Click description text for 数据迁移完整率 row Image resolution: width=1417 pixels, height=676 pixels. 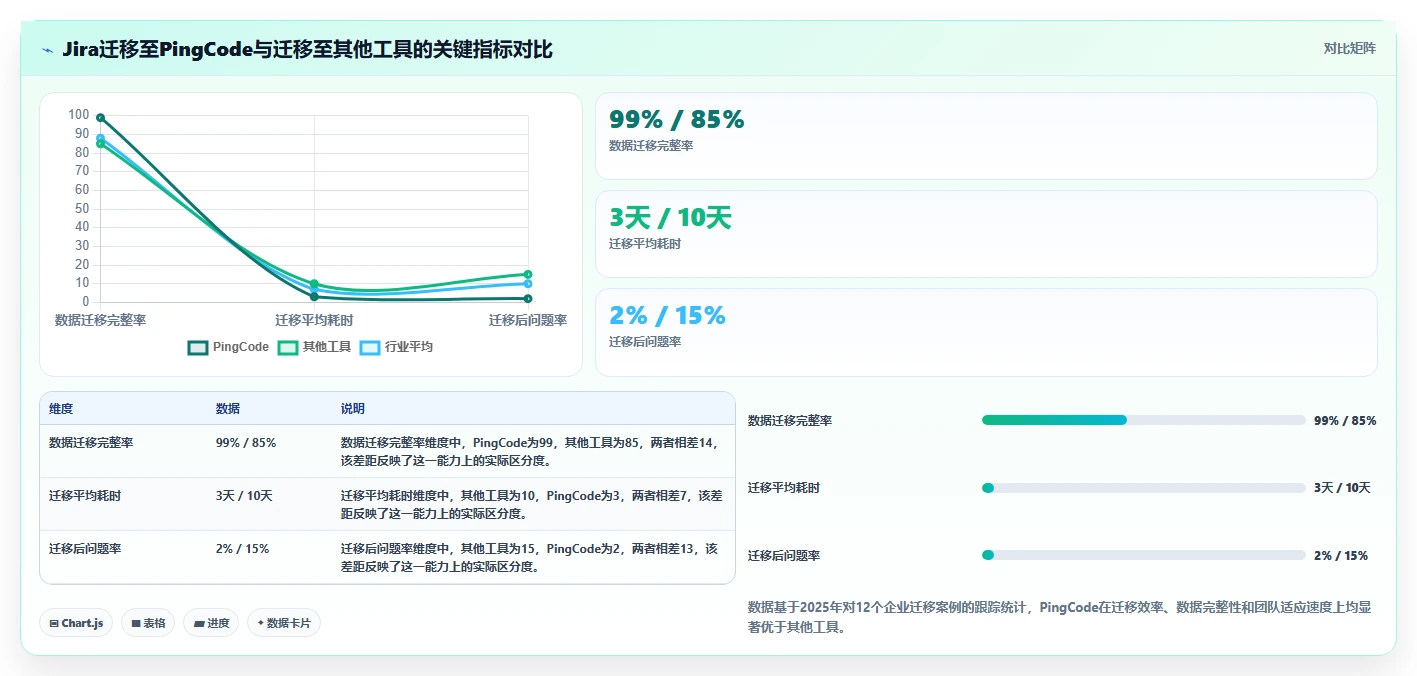point(530,451)
